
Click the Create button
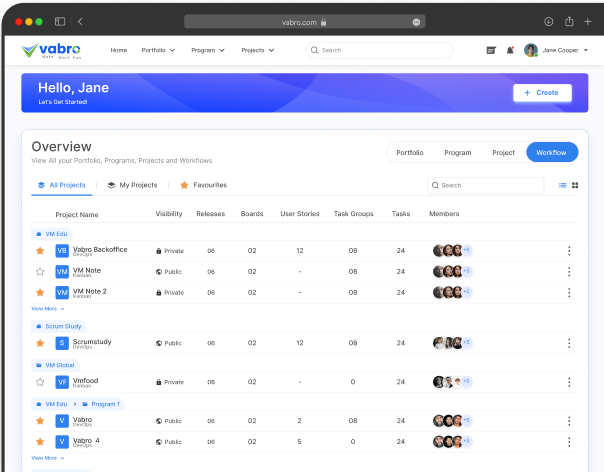click(x=542, y=92)
